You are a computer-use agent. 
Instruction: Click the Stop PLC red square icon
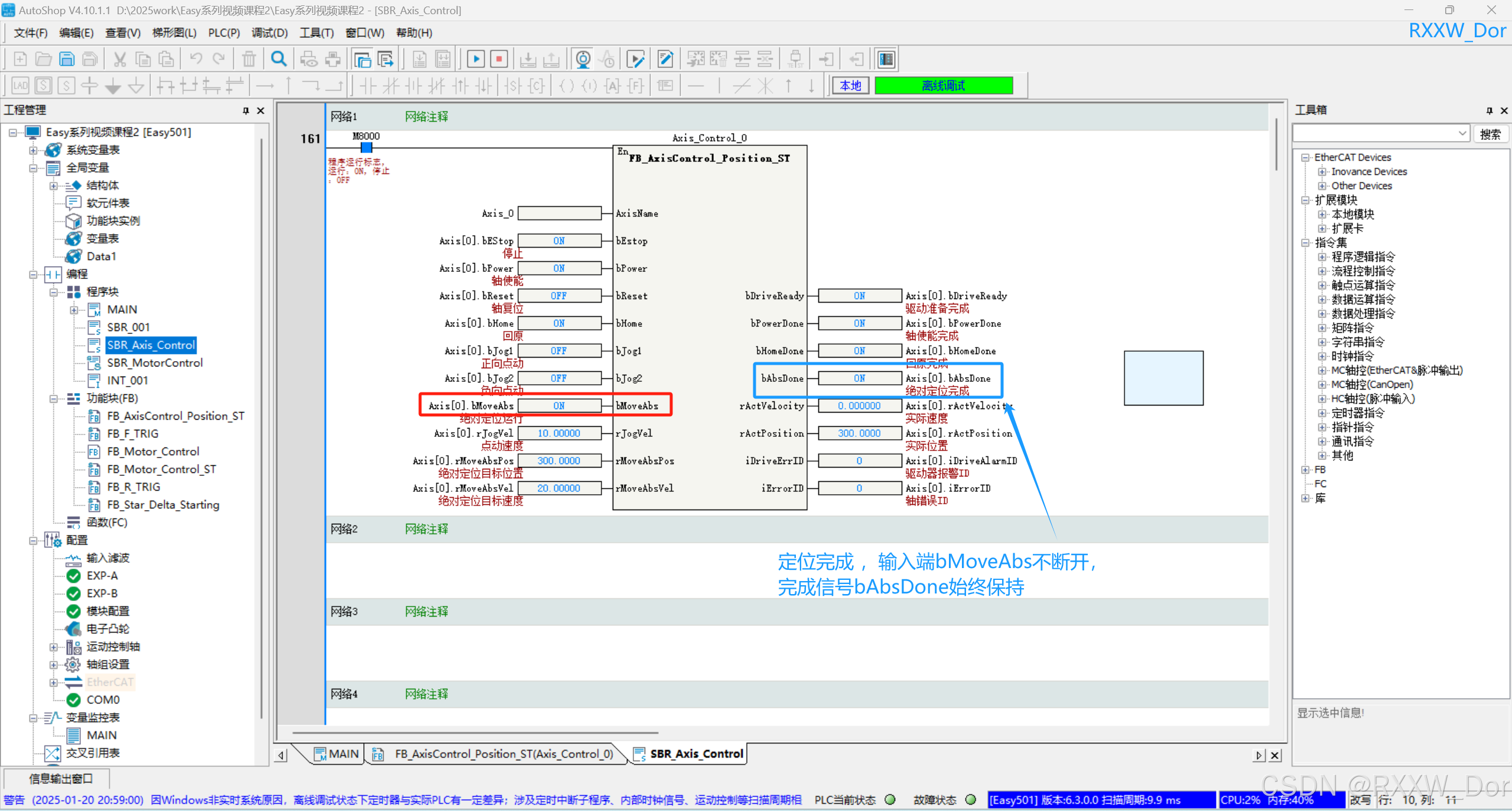pyautogui.click(x=499, y=59)
